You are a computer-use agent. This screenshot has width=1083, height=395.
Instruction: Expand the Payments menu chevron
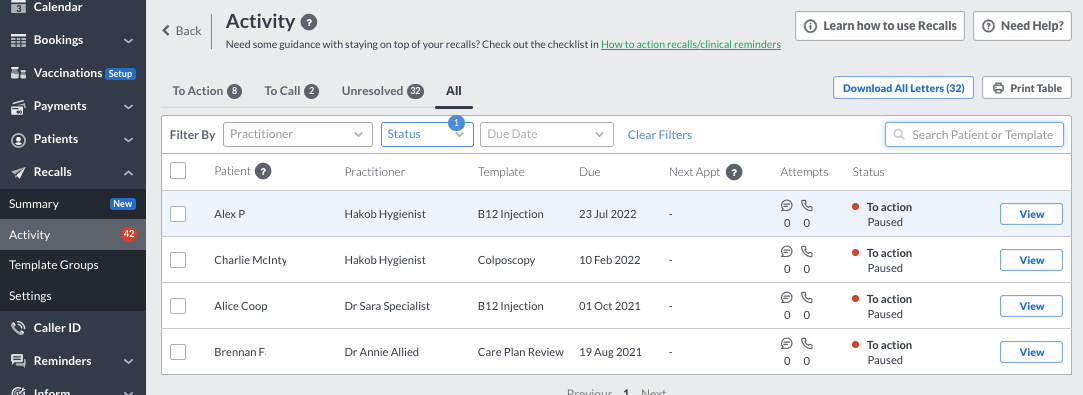click(128, 107)
